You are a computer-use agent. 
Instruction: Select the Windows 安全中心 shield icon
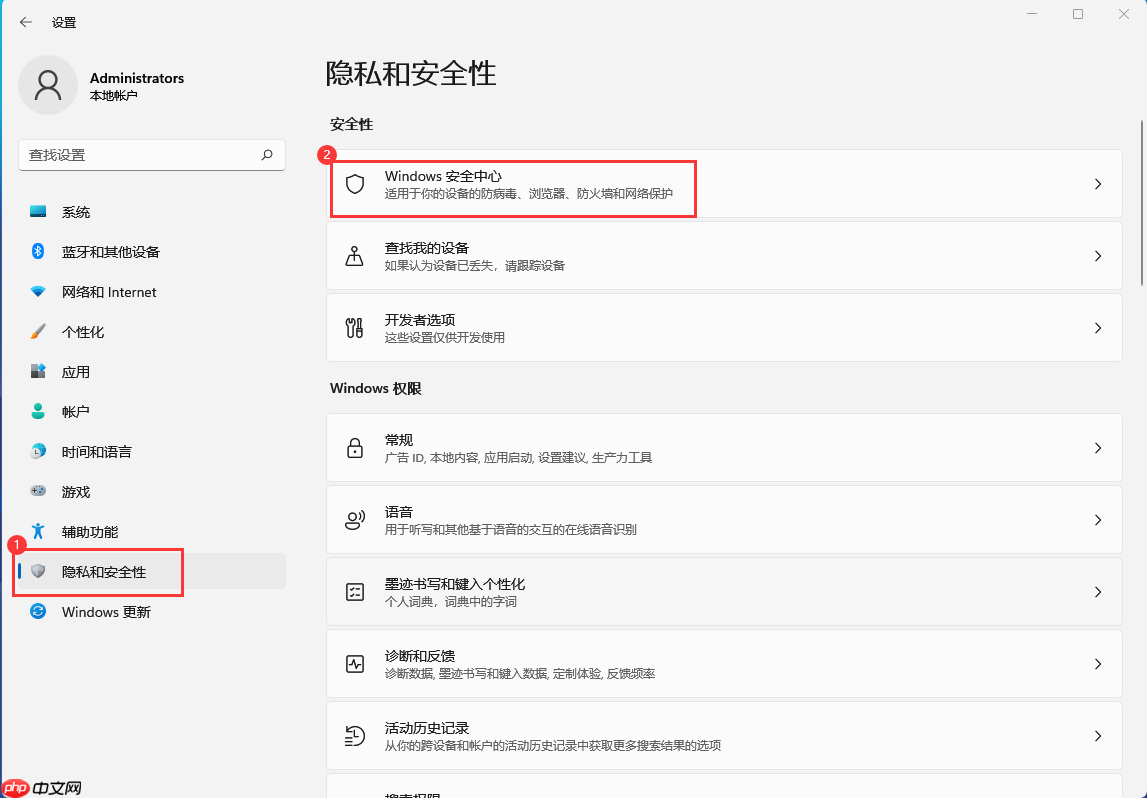[355, 182]
